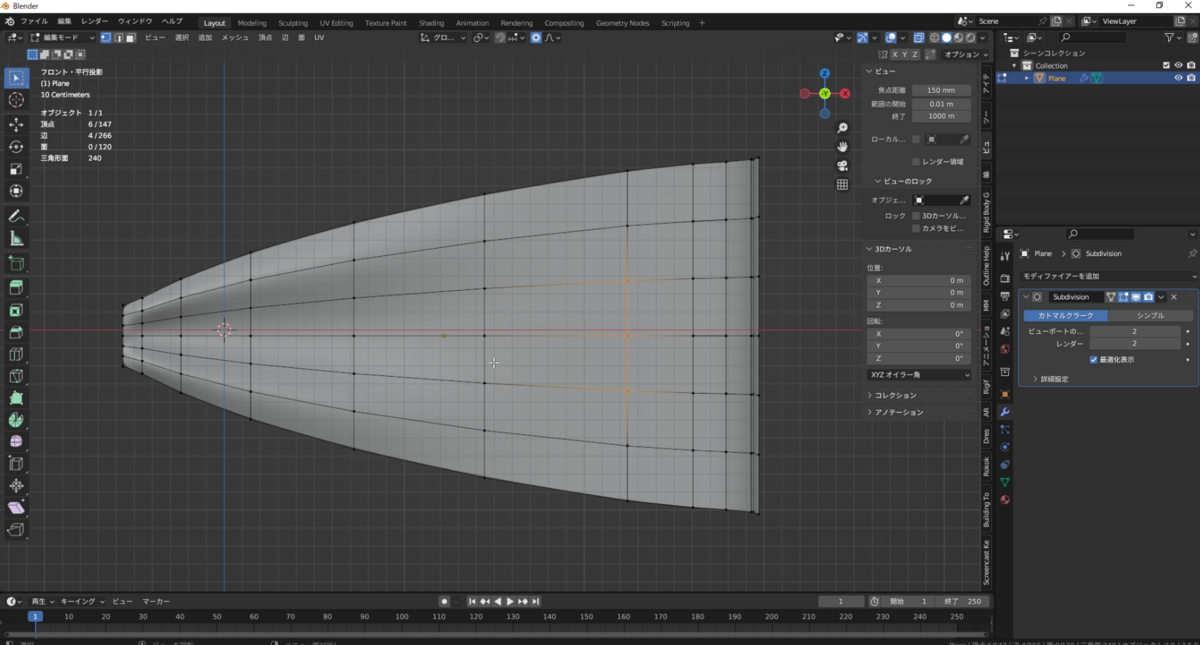The height and width of the screenshot is (645, 1200).
Task: Enable vertex select mode
Action: (106, 38)
